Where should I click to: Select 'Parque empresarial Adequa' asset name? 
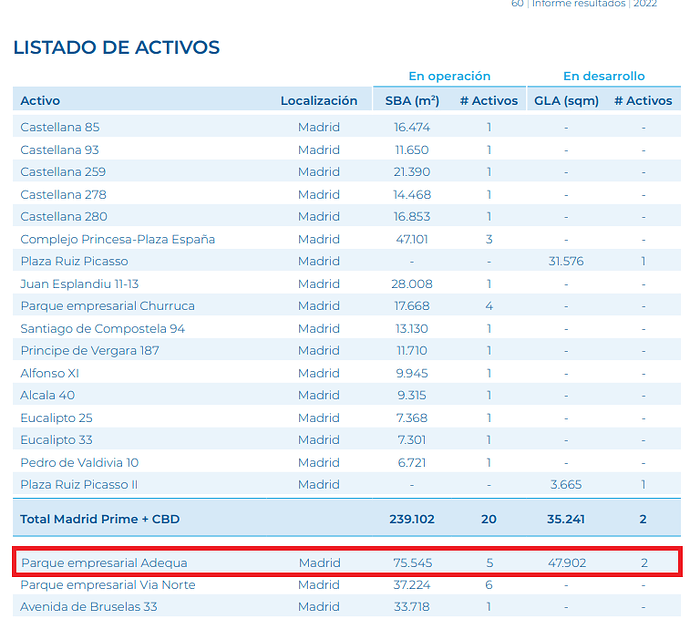click(x=104, y=563)
